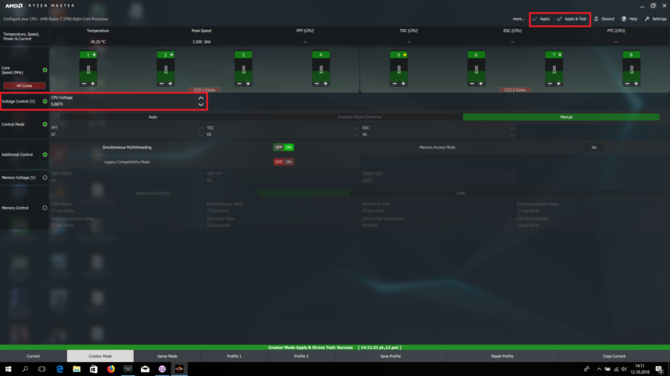Select the Creator Mode tab
Image resolution: width=670 pixels, height=376 pixels.
100,356
